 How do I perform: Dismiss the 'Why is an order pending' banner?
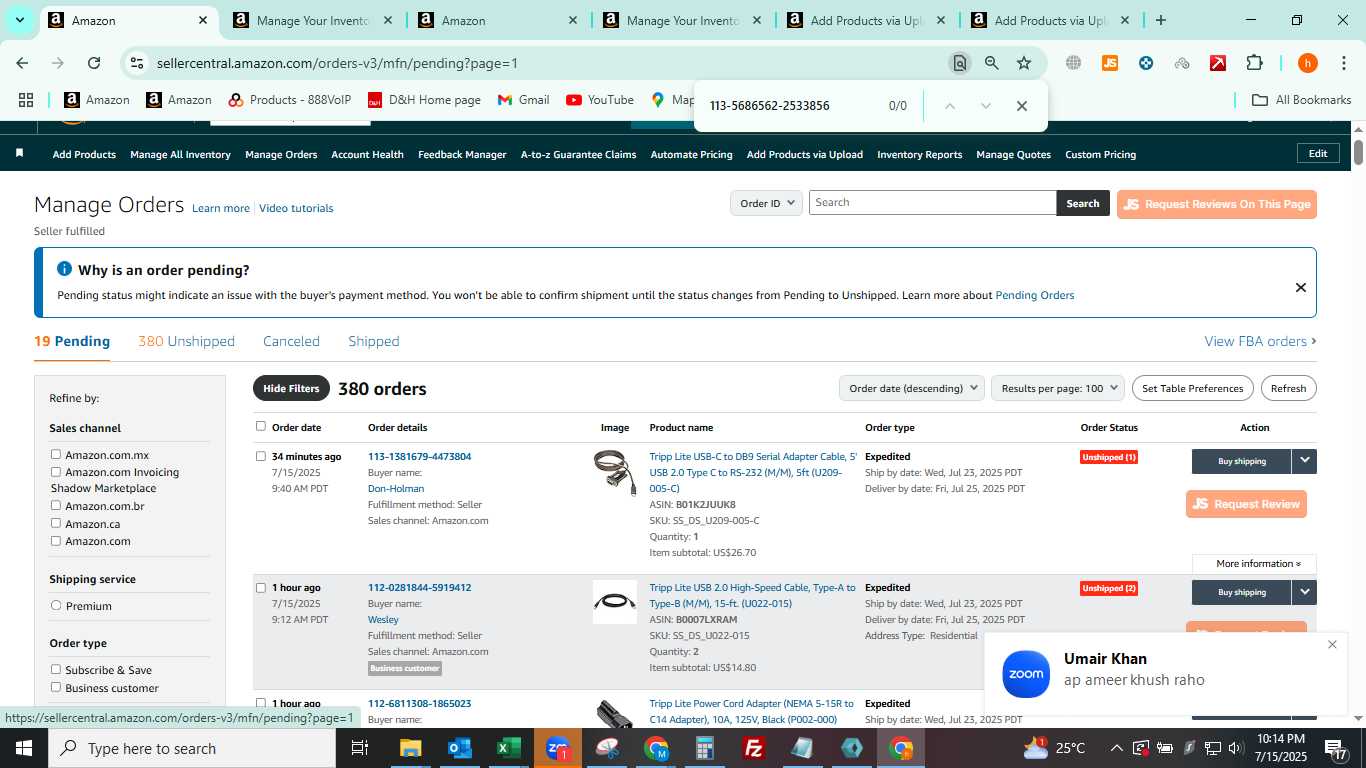(1300, 288)
